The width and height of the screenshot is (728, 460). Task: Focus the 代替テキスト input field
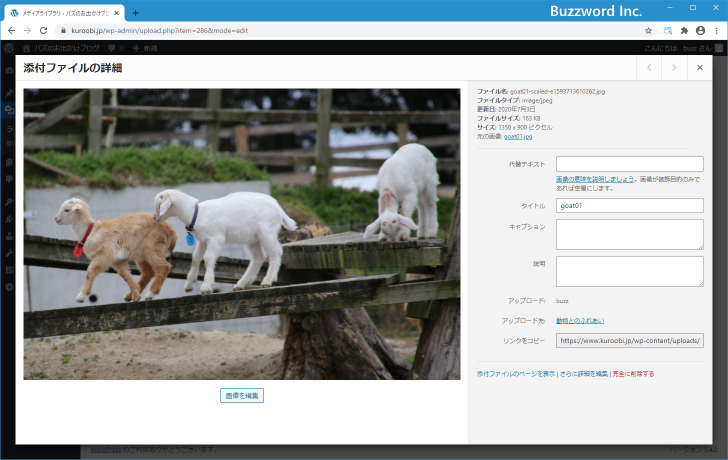(x=629, y=164)
